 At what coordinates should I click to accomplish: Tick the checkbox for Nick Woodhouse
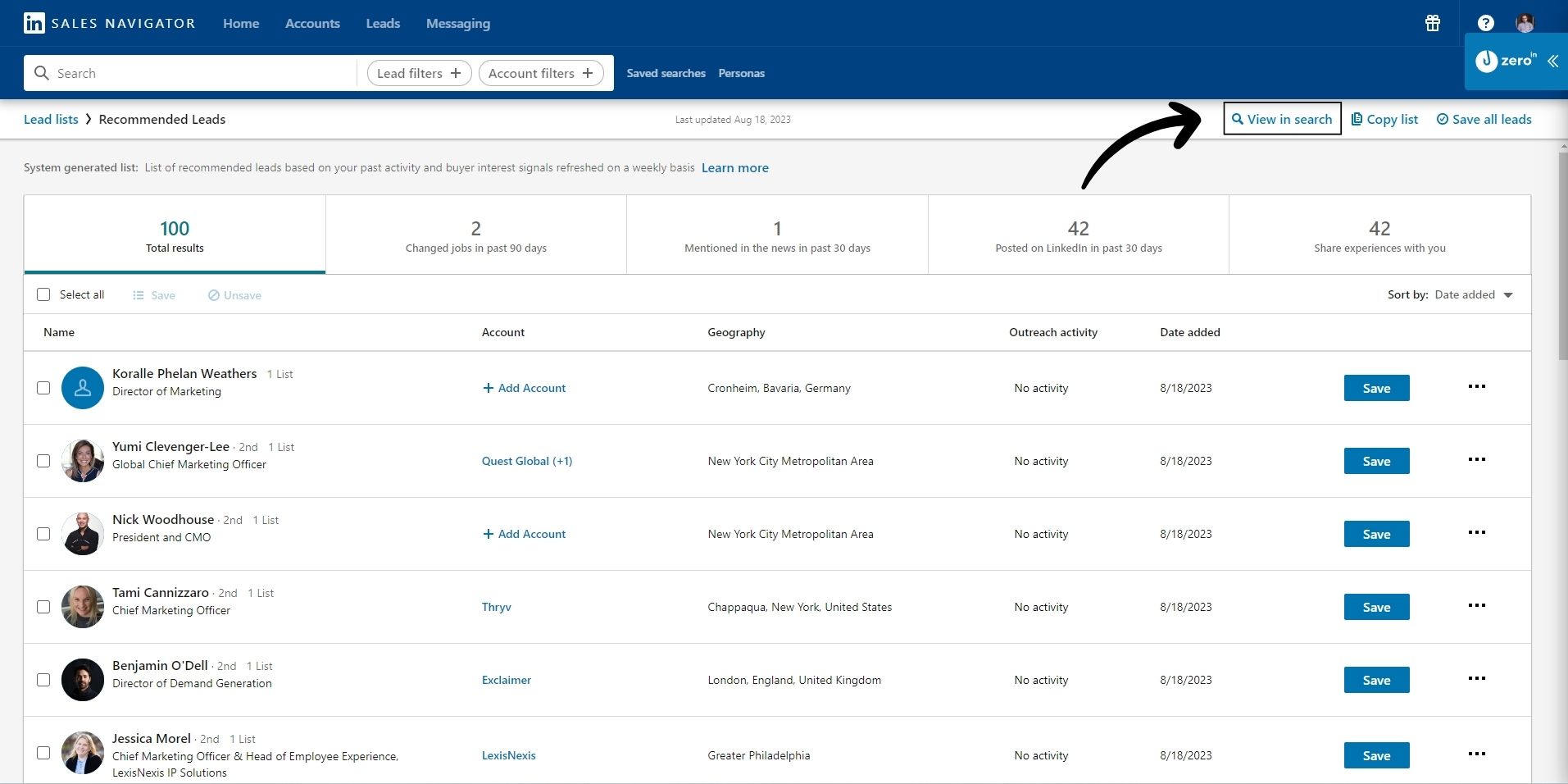[x=43, y=534]
